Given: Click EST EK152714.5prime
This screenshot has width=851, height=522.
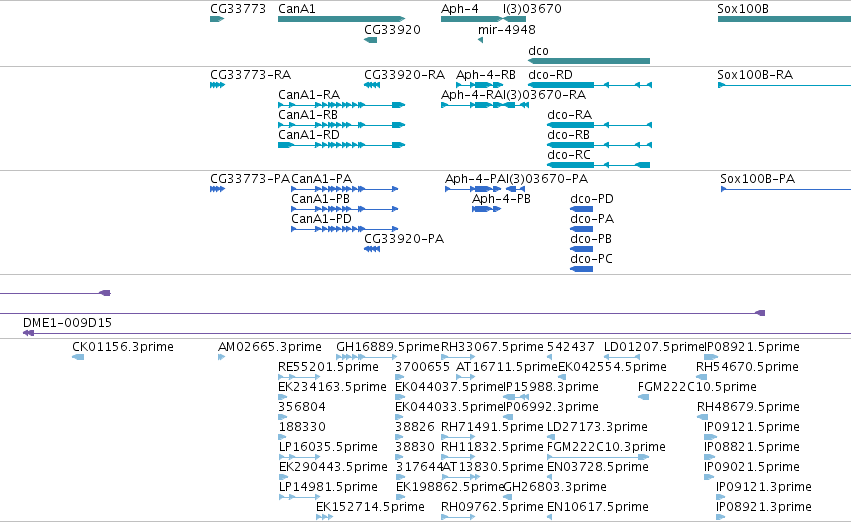Looking at the screenshot, I should (370, 507).
